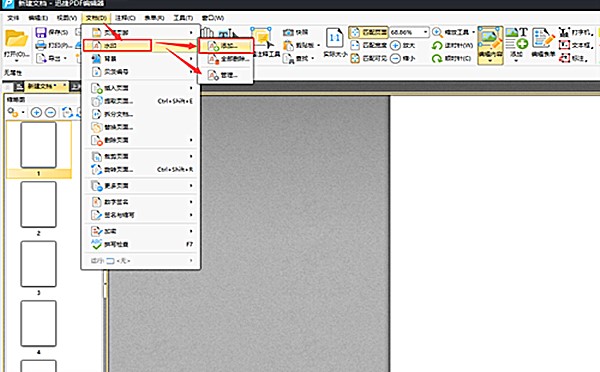
Task: Click the Print icon in toolbar
Action: point(41,46)
